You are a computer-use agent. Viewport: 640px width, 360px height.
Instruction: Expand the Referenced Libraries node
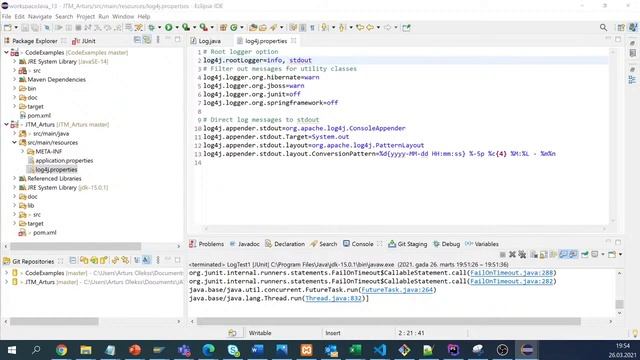tap(14, 178)
